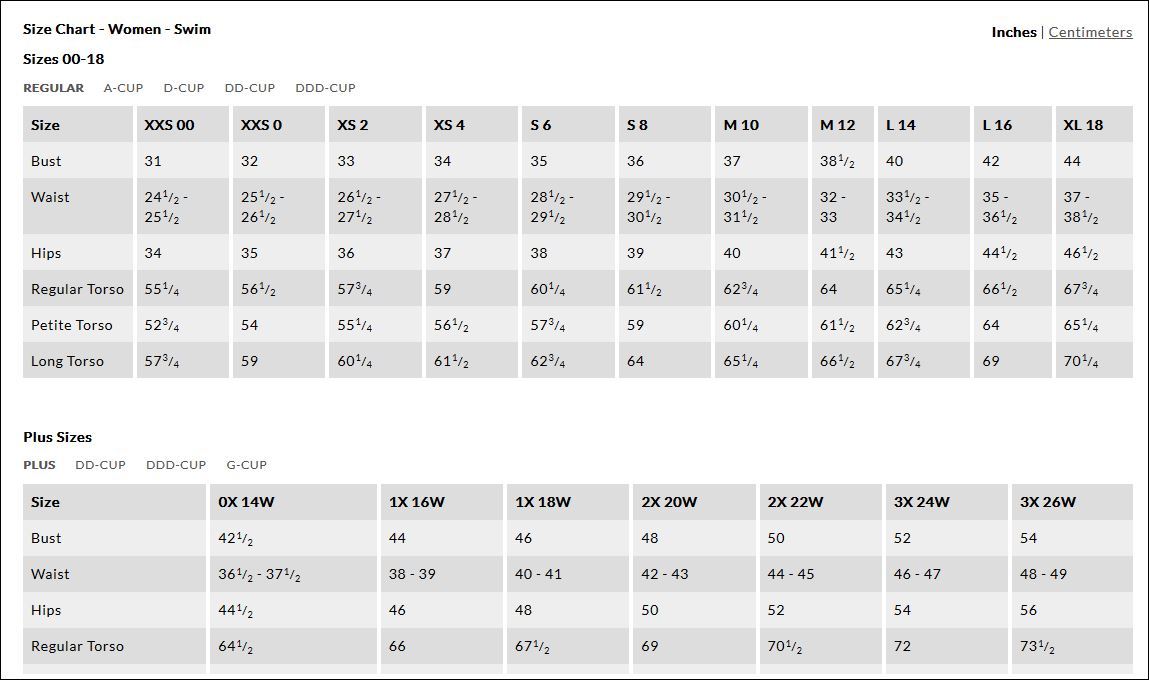This screenshot has width=1149, height=680.
Task: Select the REGULAR size tab
Action: (x=53, y=88)
